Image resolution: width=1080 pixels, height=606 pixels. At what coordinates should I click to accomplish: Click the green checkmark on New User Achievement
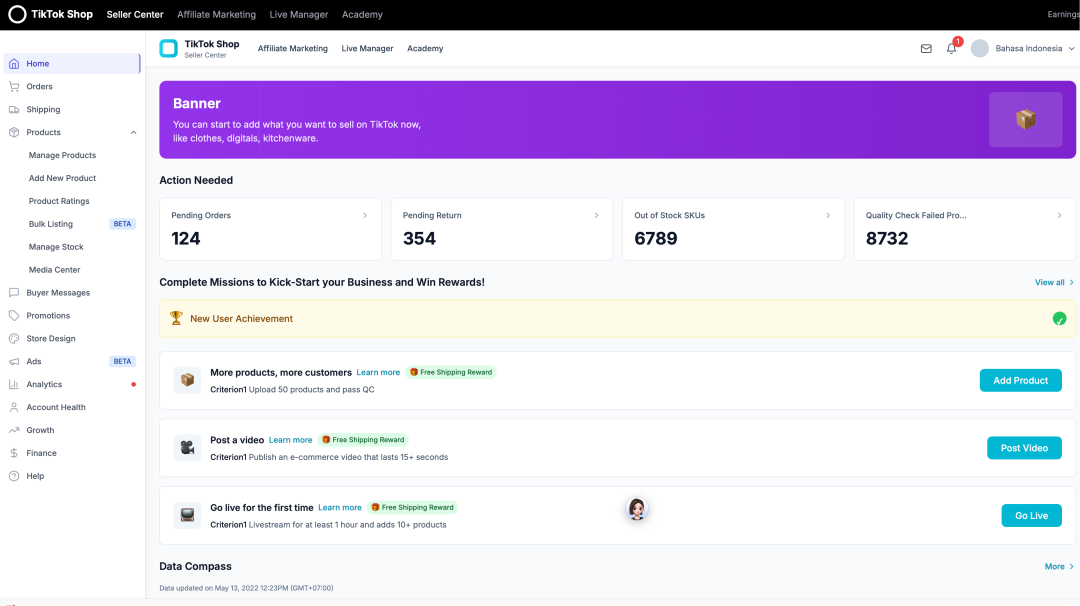(x=1059, y=319)
